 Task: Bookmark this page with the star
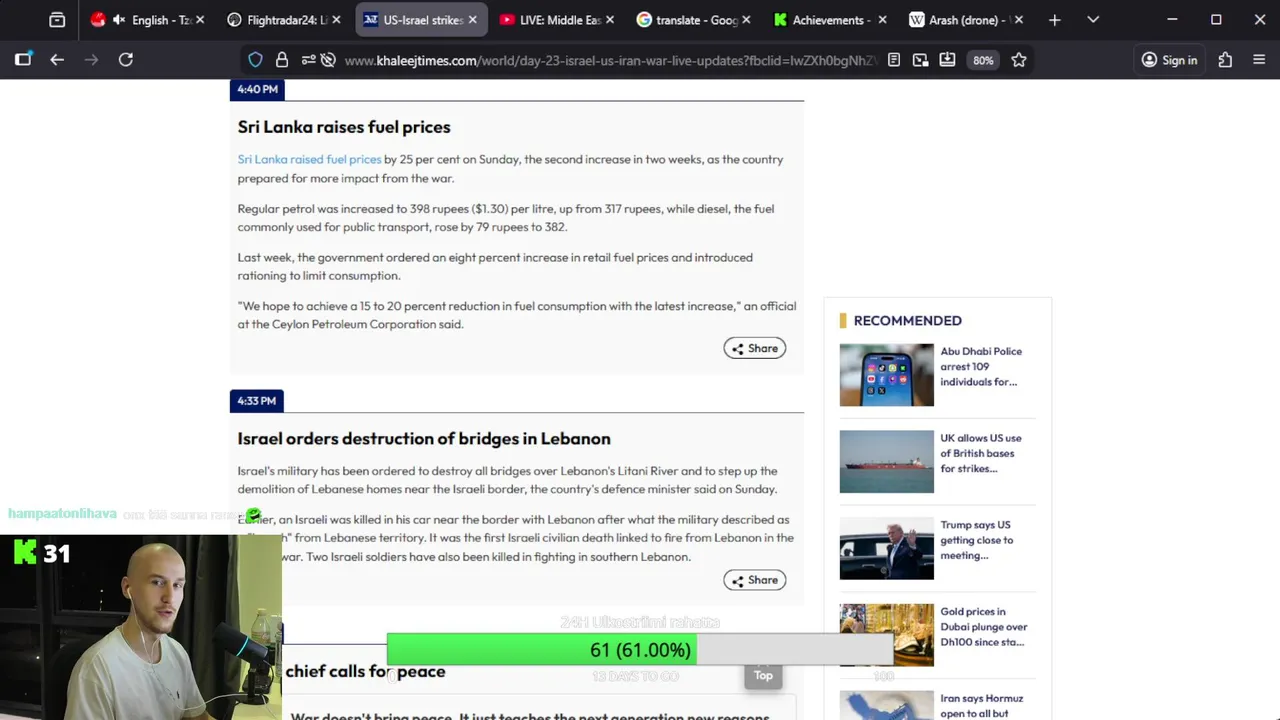pos(1019,60)
